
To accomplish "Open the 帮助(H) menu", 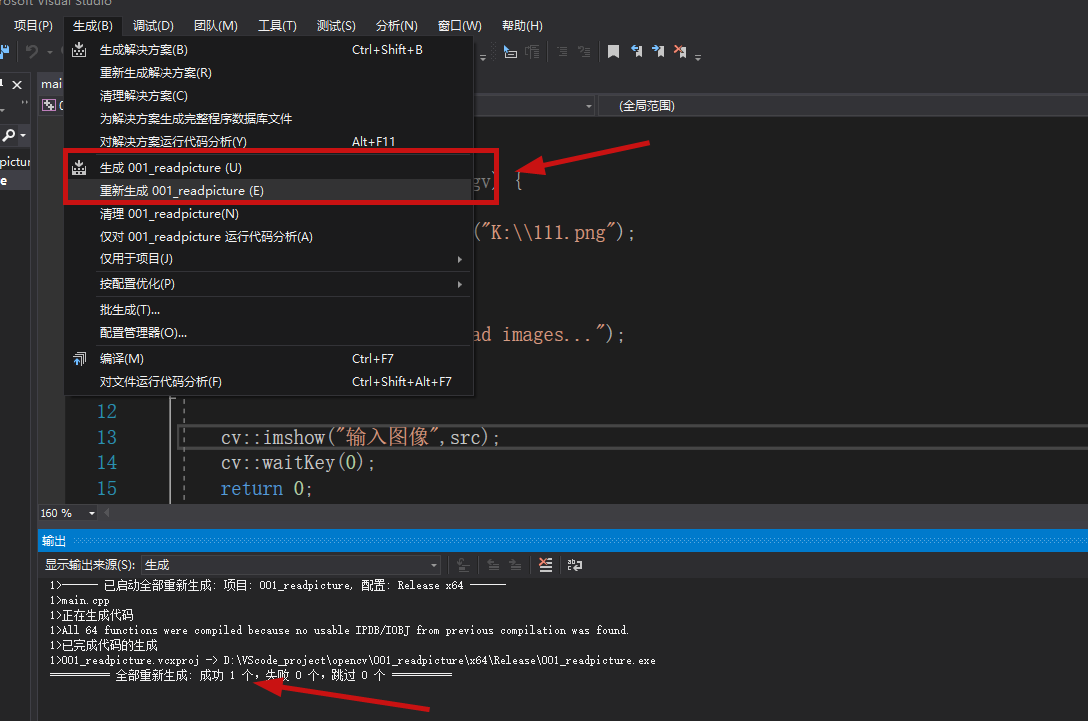I will pyautogui.click(x=522, y=26).
